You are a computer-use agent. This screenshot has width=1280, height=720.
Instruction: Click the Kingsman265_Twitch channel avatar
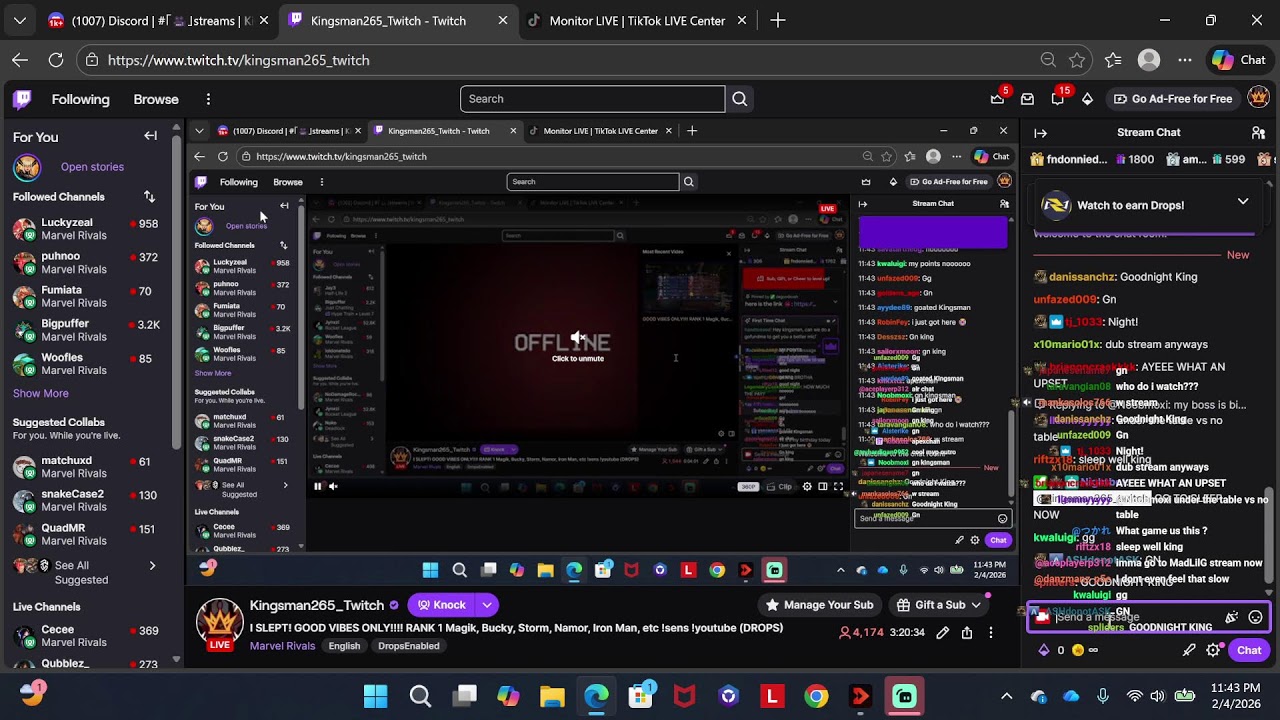[219, 623]
